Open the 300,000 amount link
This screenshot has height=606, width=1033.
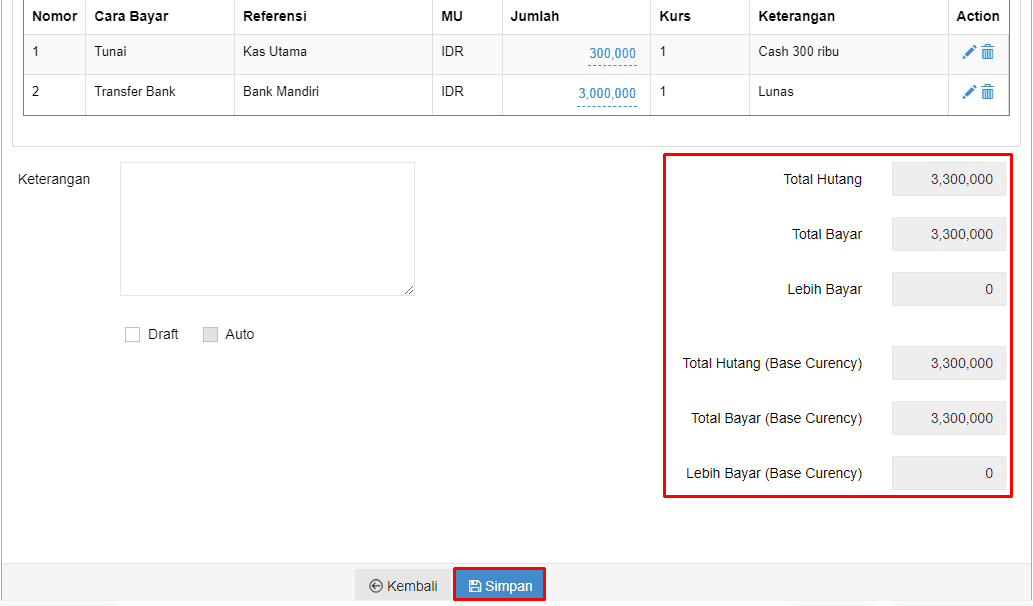point(612,53)
